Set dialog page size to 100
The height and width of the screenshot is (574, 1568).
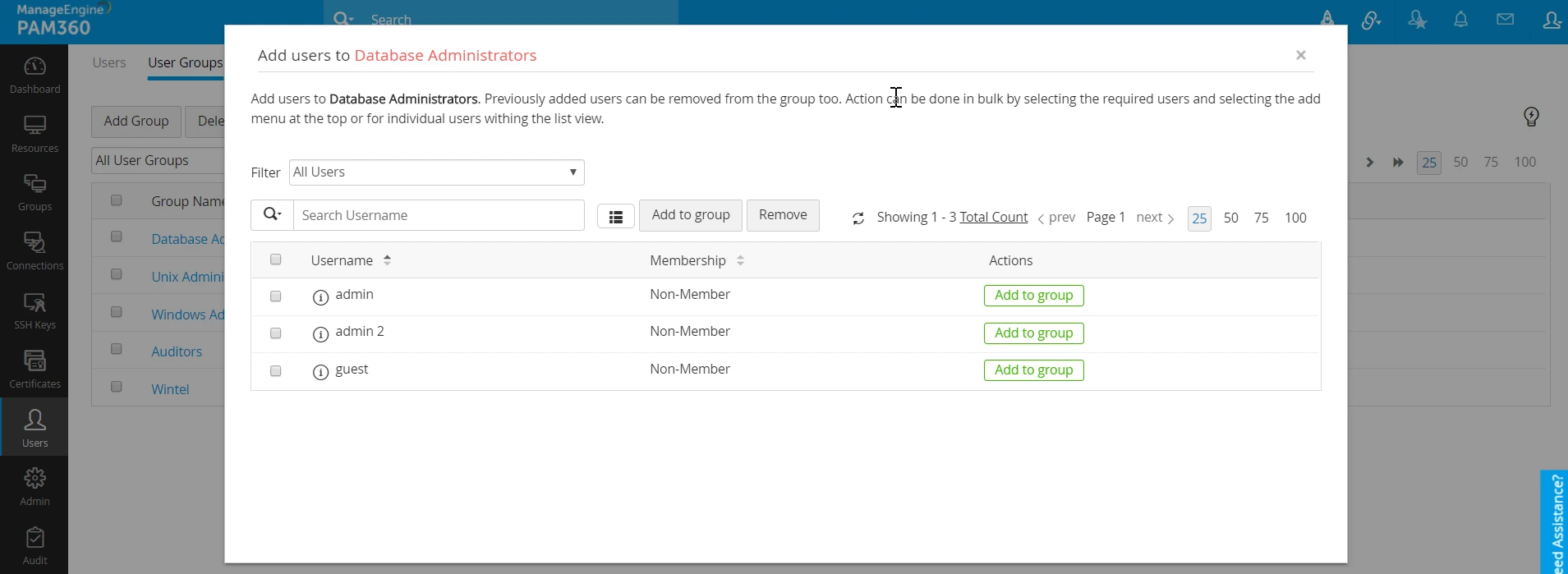(x=1295, y=218)
